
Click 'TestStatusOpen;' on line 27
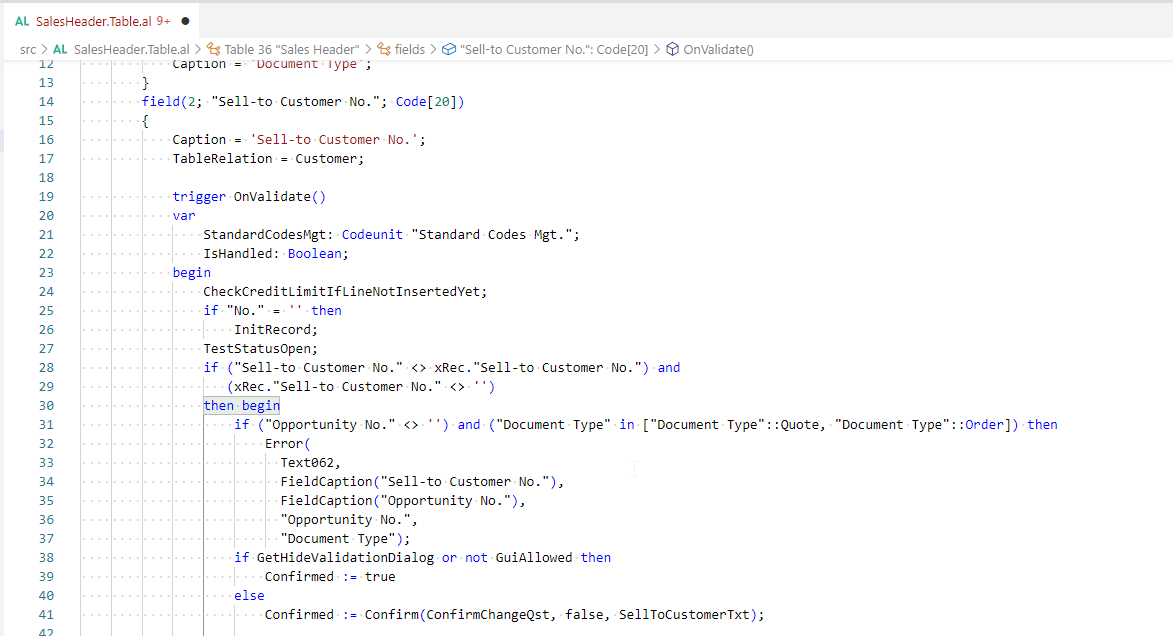tap(260, 349)
